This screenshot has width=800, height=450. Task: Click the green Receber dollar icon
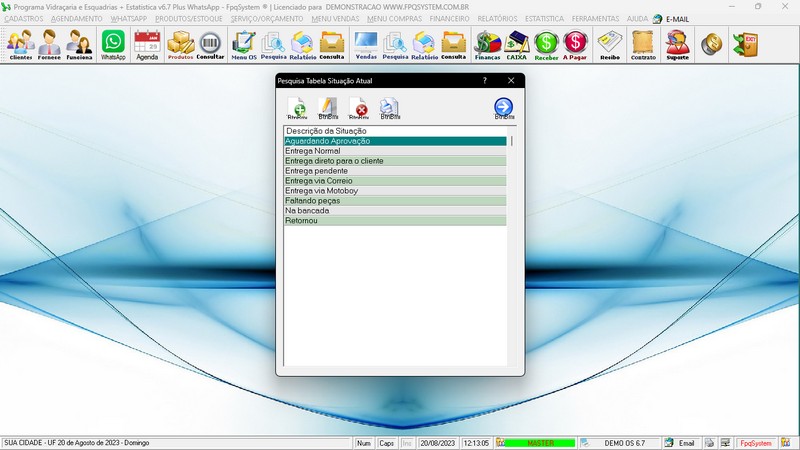pos(546,45)
